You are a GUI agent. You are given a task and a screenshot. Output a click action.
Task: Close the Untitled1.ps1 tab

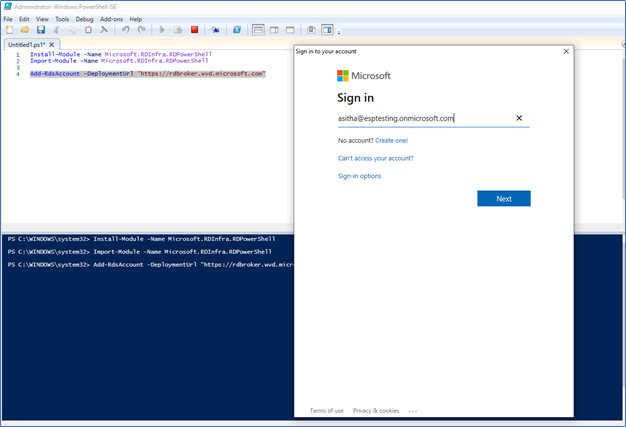tap(52, 45)
